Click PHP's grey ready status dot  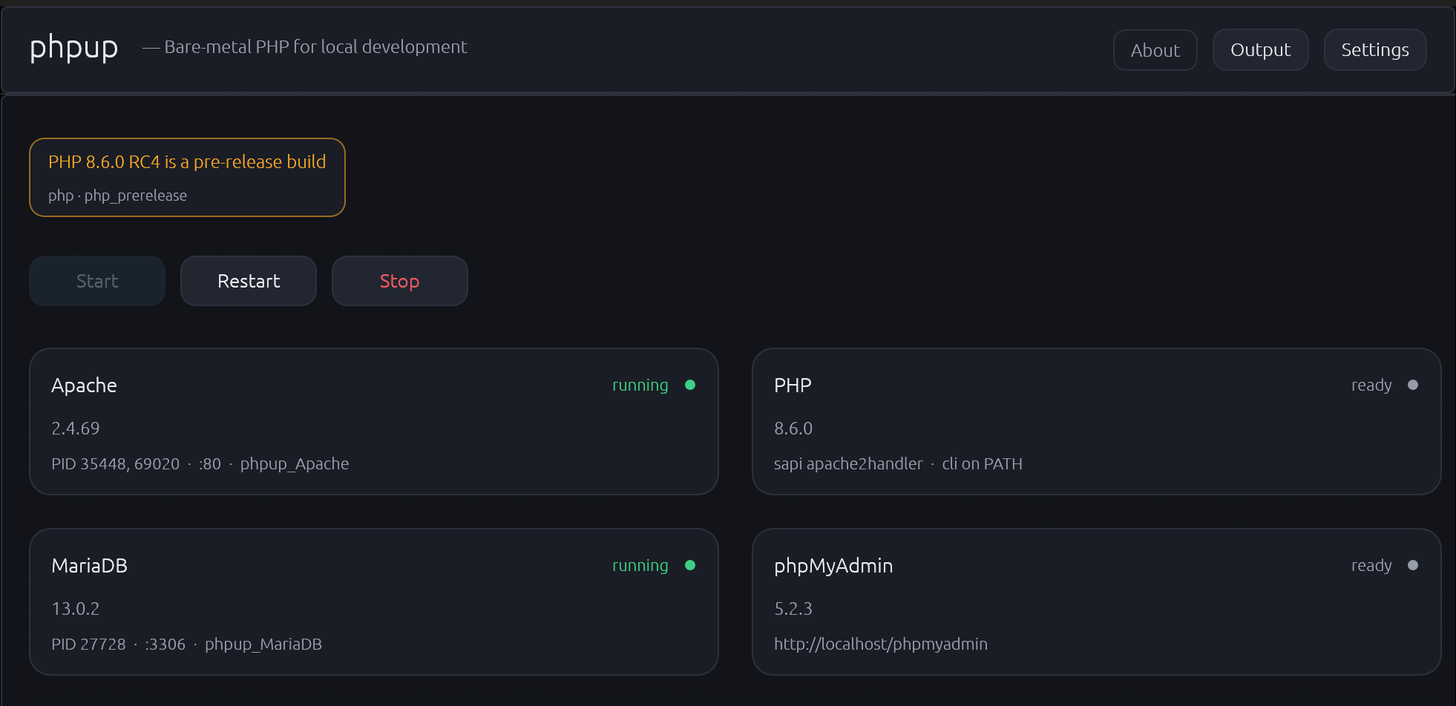point(1413,385)
